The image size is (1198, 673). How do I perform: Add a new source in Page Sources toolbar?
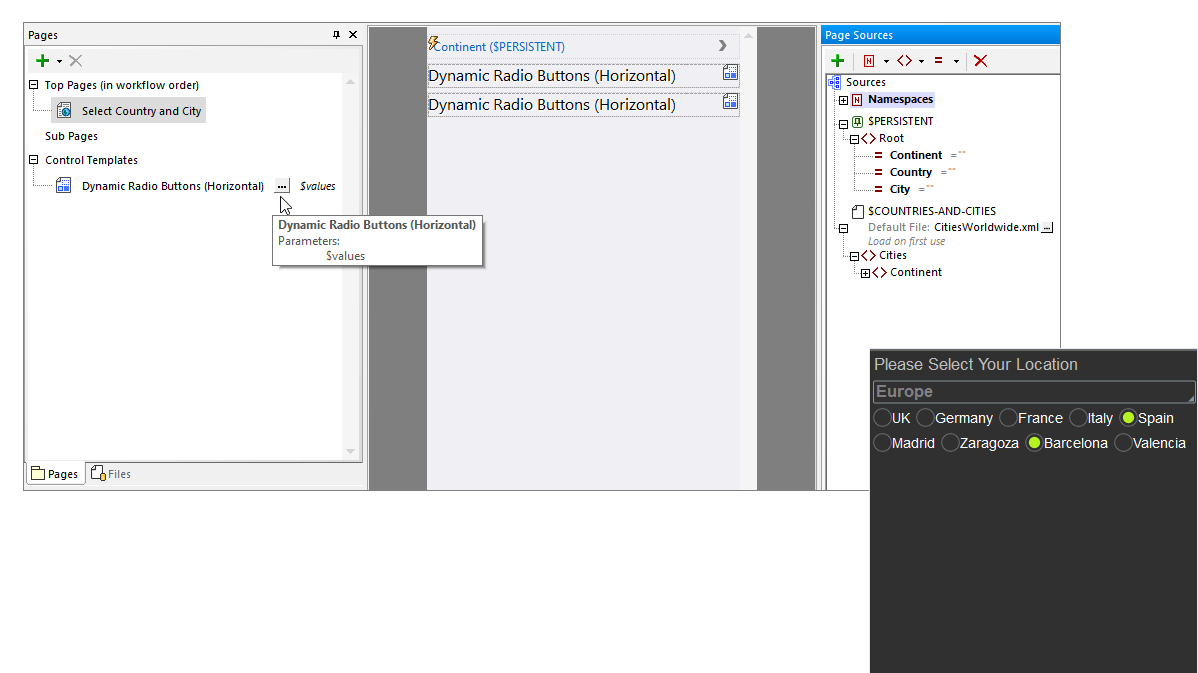[x=838, y=60]
